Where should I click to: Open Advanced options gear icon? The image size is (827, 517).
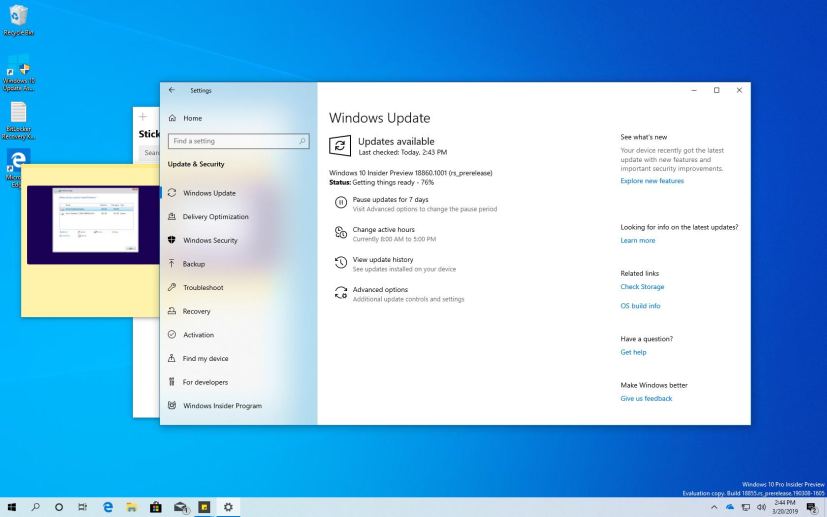[340, 293]
